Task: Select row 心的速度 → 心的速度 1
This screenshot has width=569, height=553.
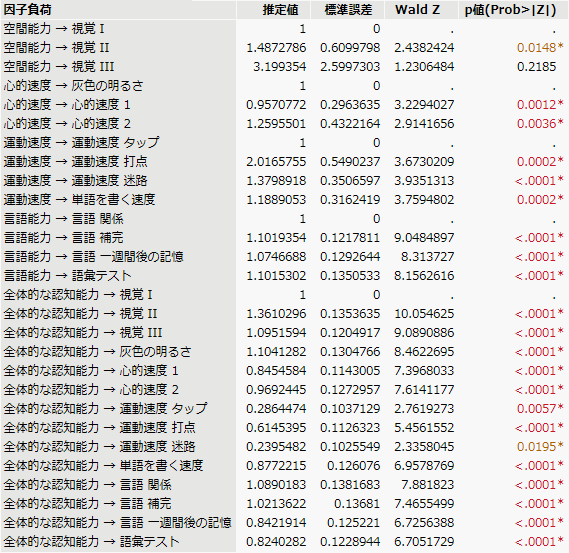Action: [284, 105]
